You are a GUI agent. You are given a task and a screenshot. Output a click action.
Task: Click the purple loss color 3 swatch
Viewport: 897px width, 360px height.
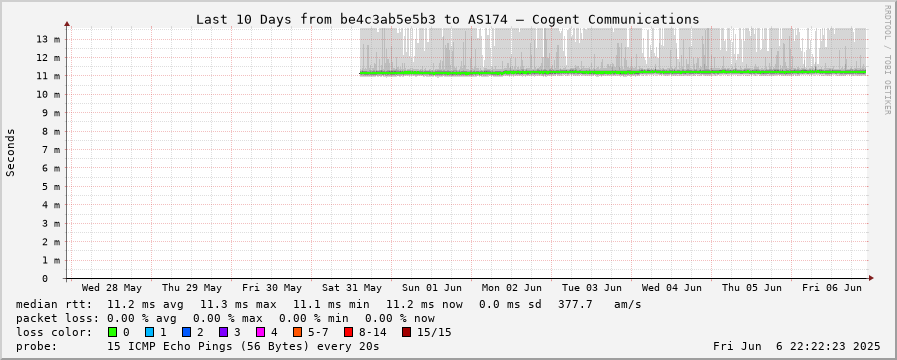(x=223, y=332)
